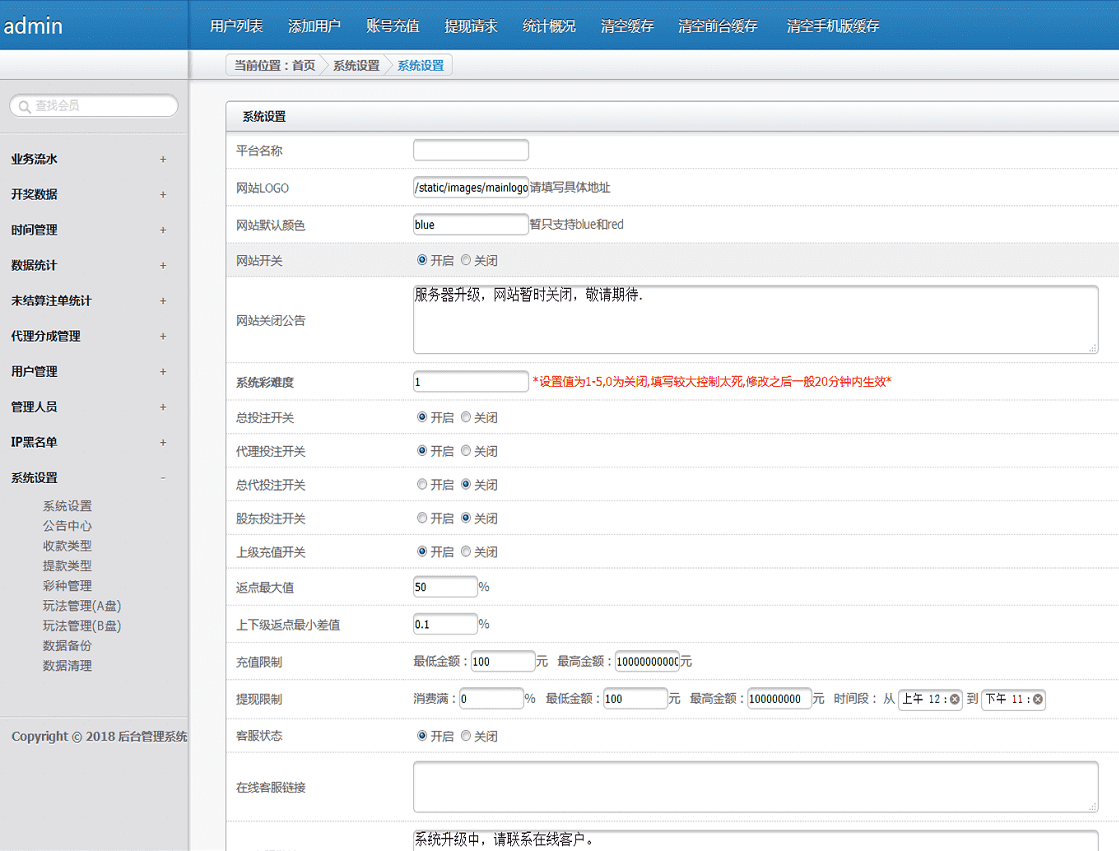Image resolution: width=1119 pixels, height=851 pixels.
Task: Click the 清空缓存 top bar link
Action: tap(627, 26)
